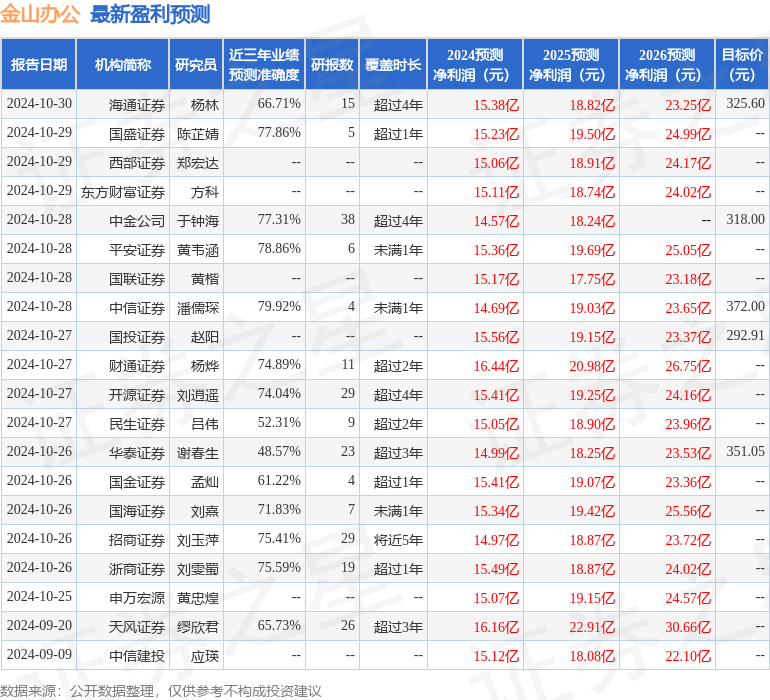Select researcher 潘儒琛
This screenshot has height=700, width=770.
point(198,308)
